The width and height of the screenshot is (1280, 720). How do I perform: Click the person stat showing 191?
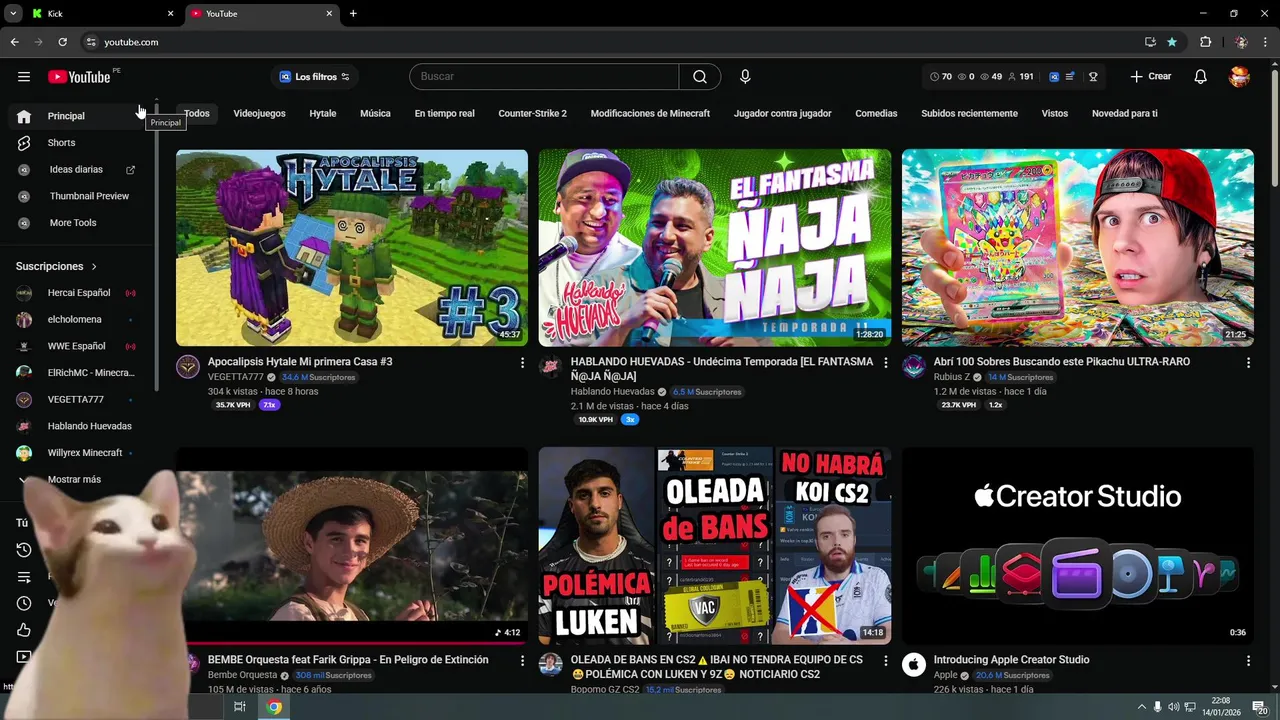pyautogui.click(x=1021, y=77)
